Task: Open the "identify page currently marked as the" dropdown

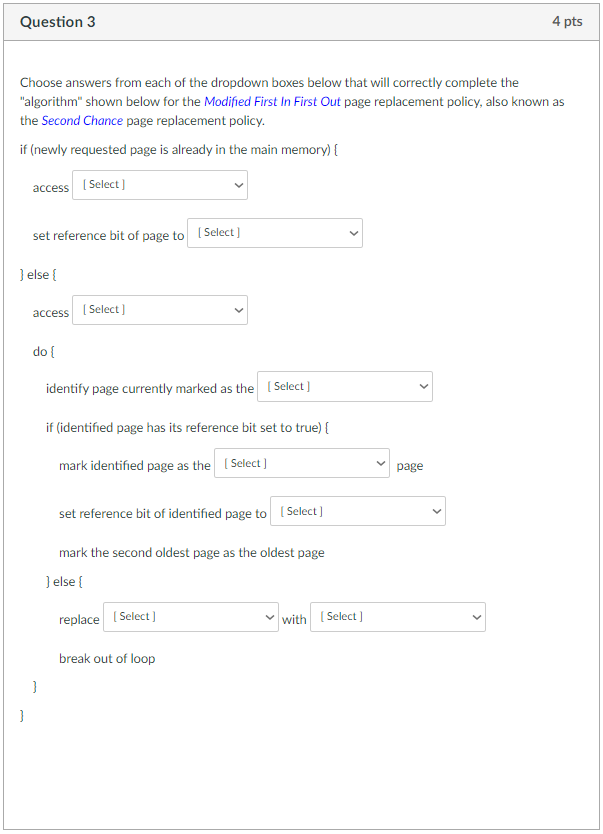Action: [344, 386]
